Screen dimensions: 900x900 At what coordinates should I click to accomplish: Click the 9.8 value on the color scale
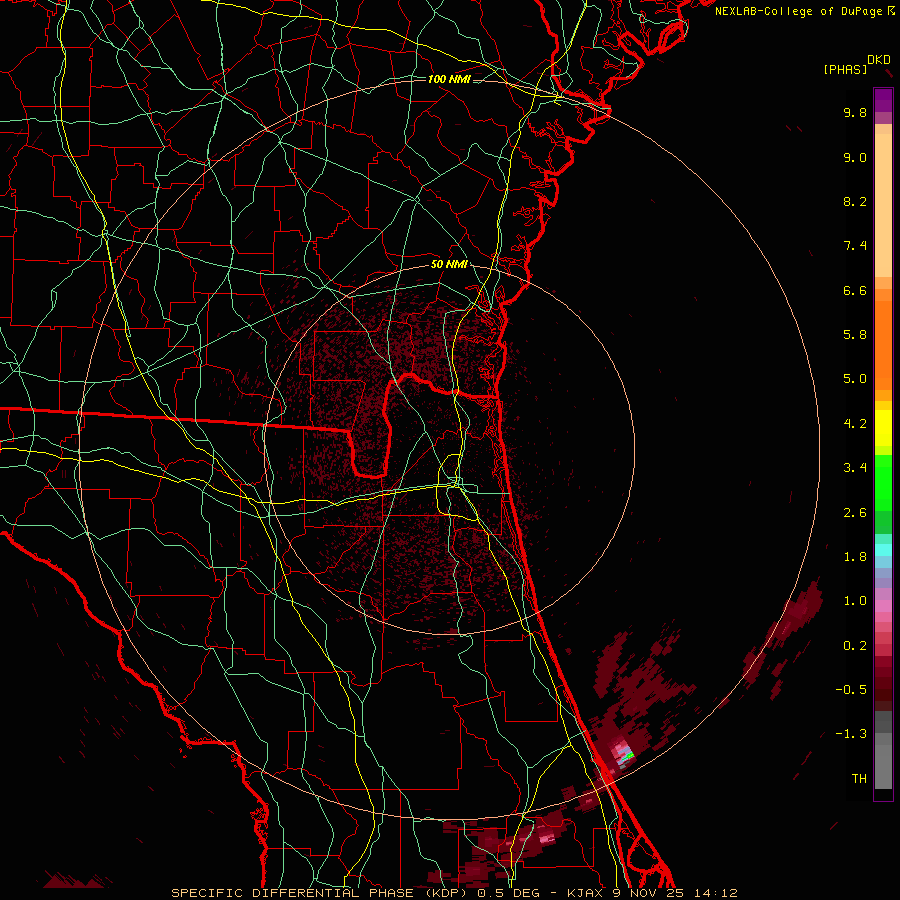pyautogui.click(x=855, y=112)
